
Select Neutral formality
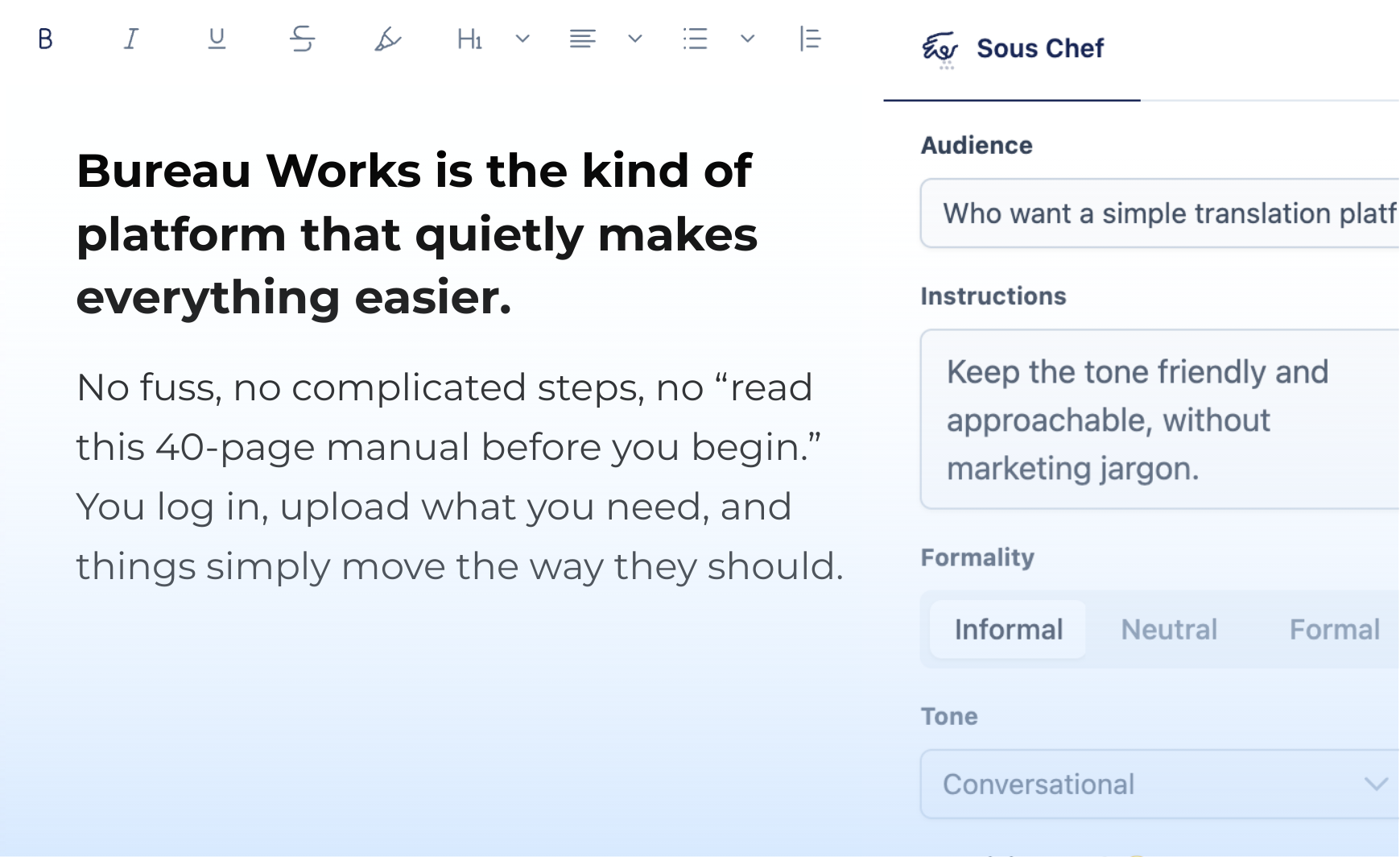(1169, 630)
